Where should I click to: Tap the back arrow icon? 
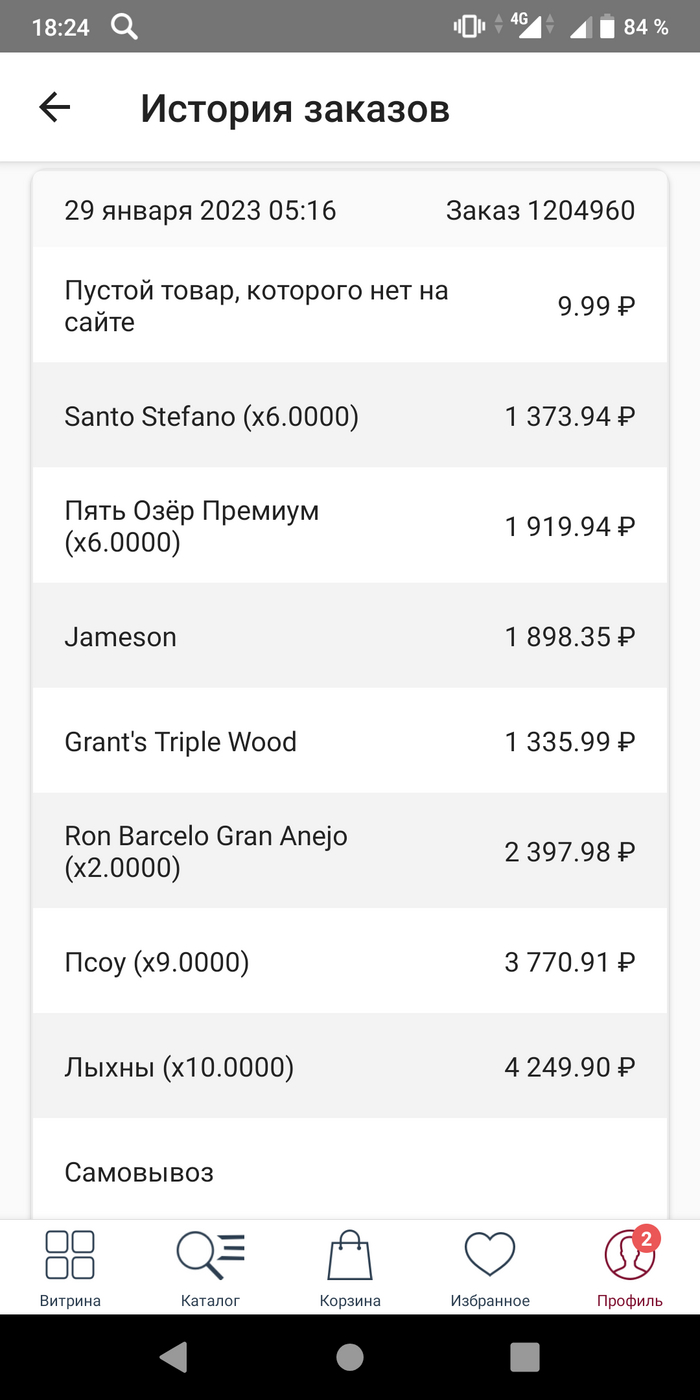tap(55, 108)
